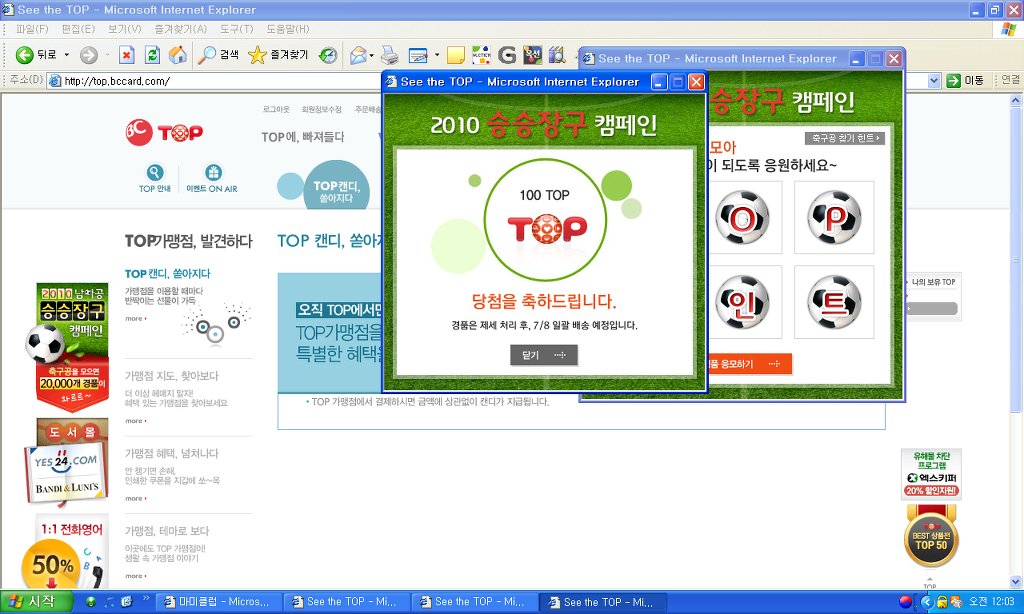Screen dimensions: 1024x614
Task: Expand the address bar dropdown arrow
Action: coord(934,81)
